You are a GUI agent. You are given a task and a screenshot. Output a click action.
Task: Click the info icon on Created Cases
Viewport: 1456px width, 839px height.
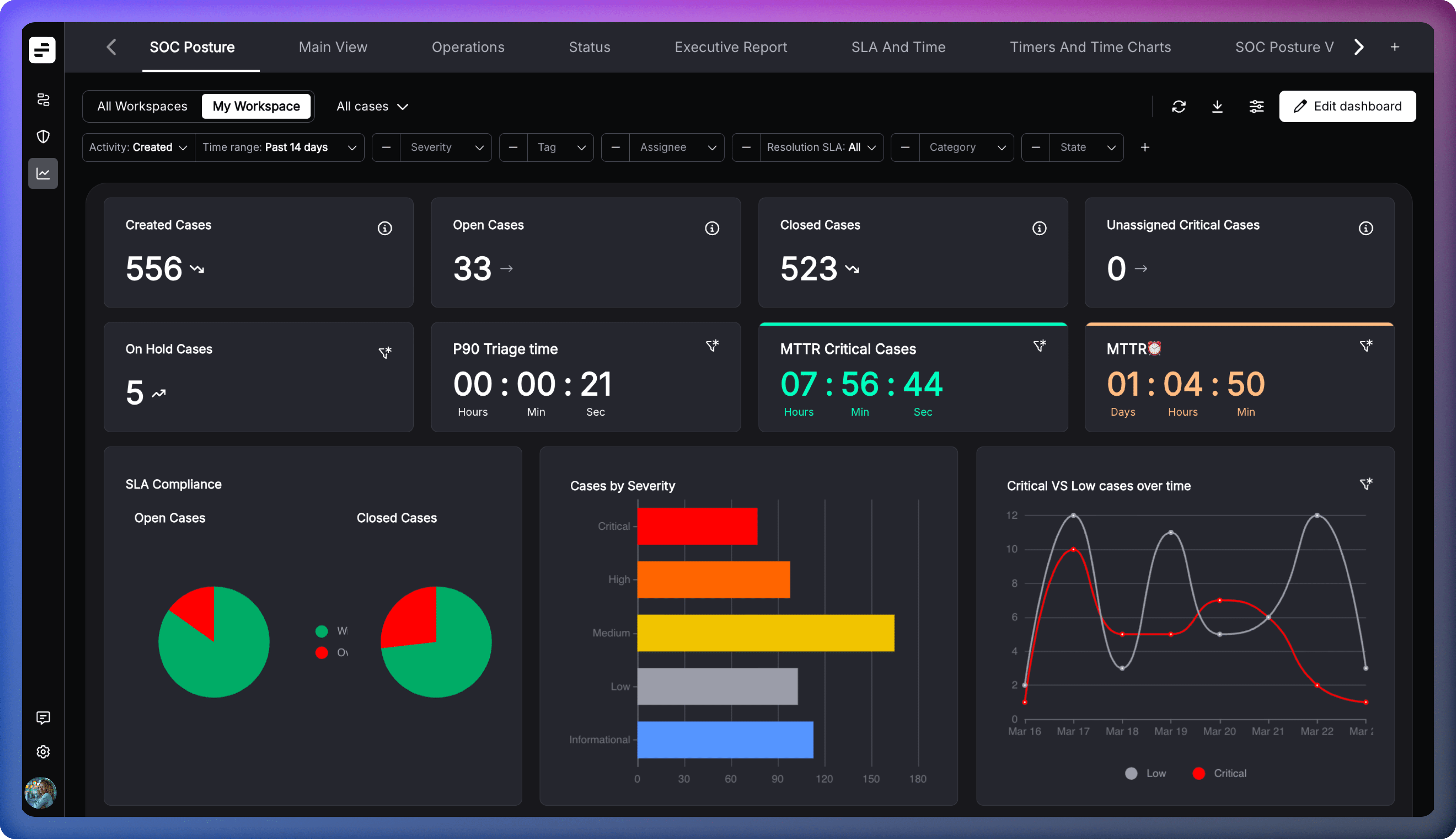[385, 228]
